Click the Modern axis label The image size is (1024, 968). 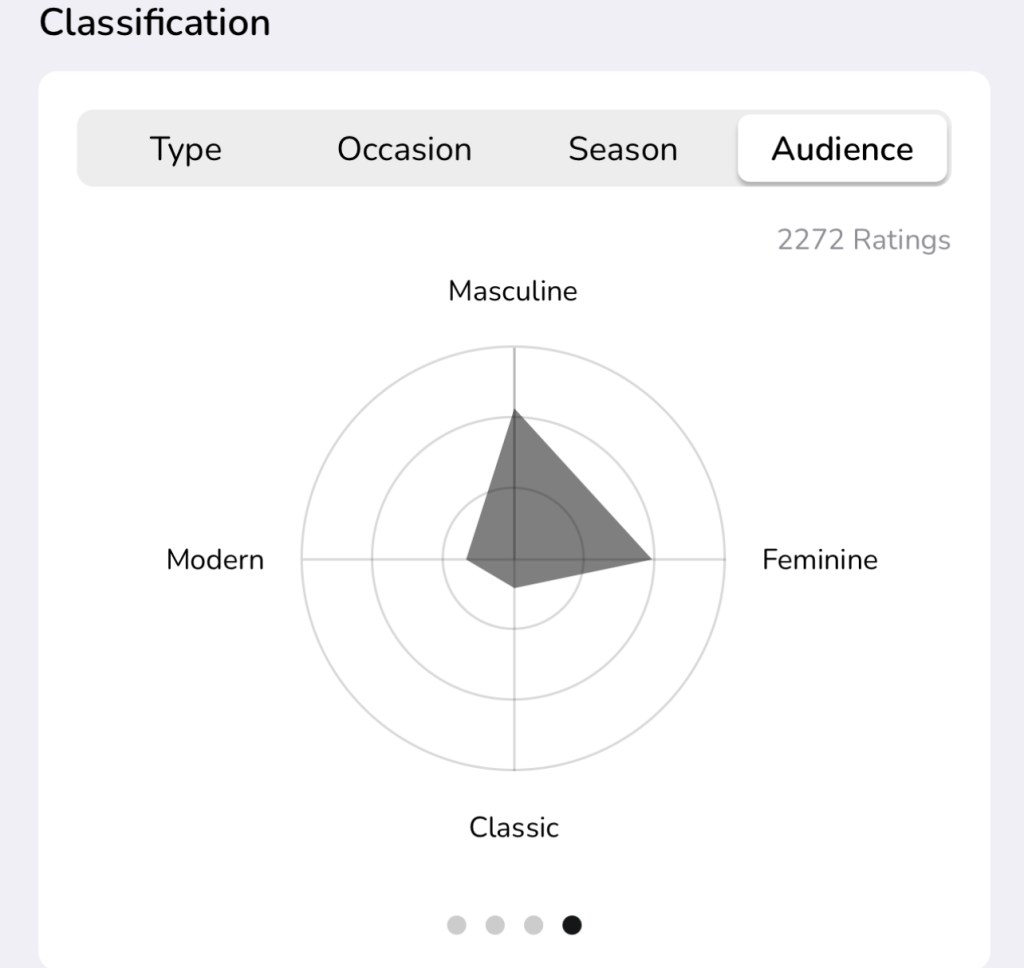tap(215, 559)
